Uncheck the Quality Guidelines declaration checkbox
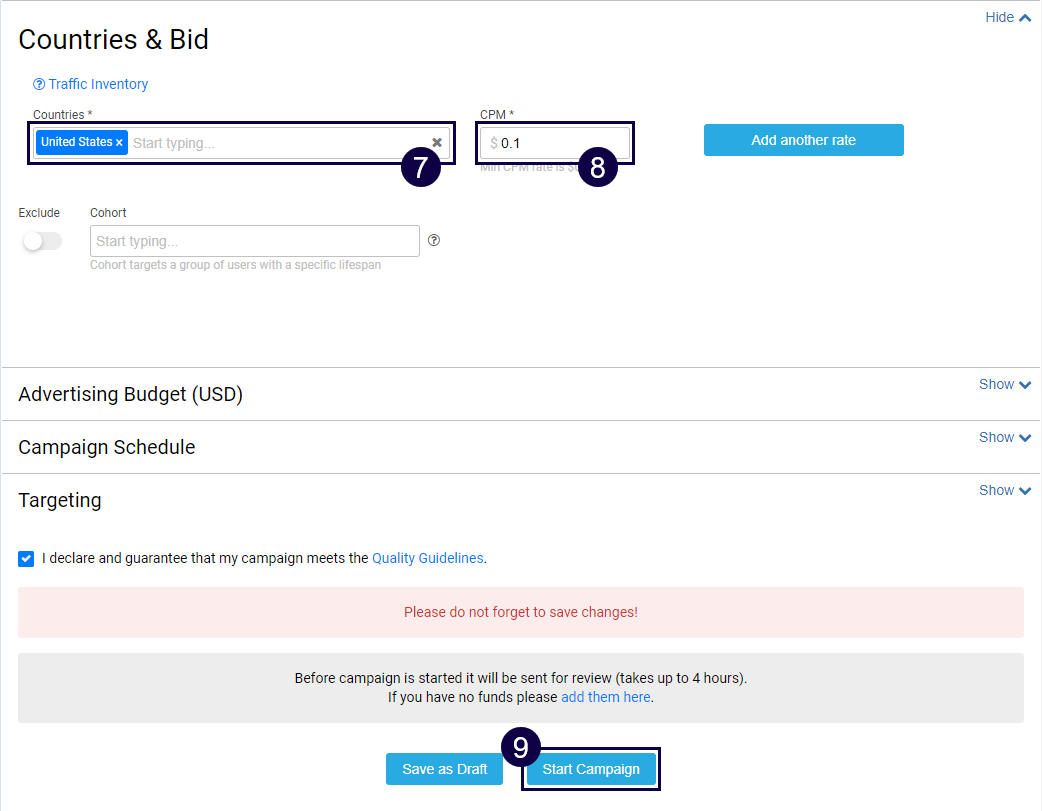The width and height of the screenshot is (1042, 811). coord(26,558)
